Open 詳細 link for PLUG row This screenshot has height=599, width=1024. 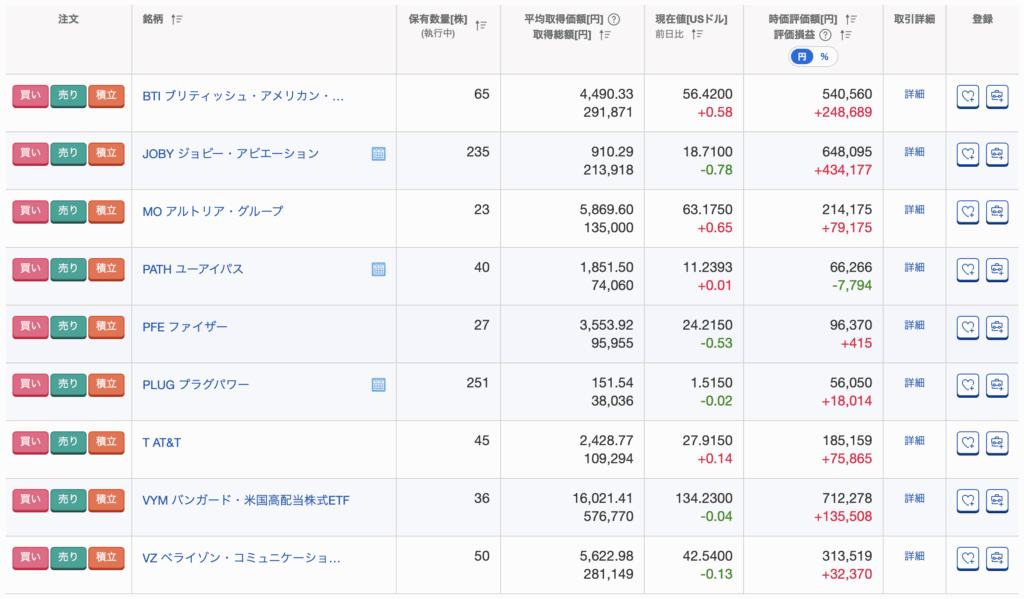click(914, 383)
